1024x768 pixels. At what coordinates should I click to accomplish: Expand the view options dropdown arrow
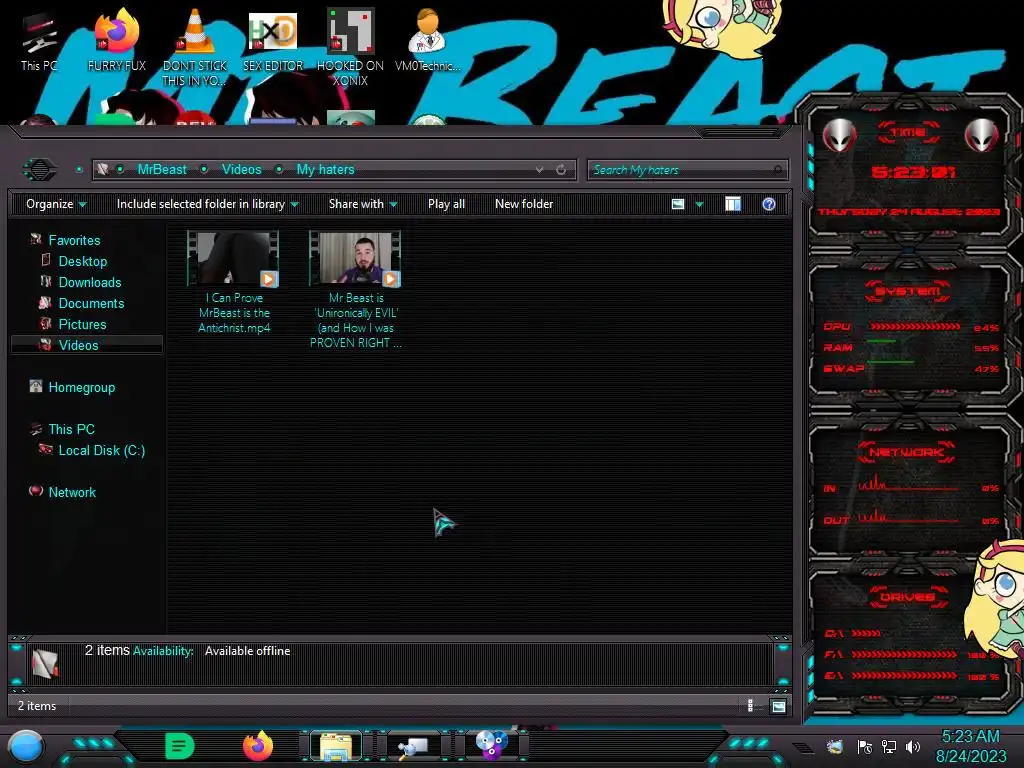pos(699,204)
